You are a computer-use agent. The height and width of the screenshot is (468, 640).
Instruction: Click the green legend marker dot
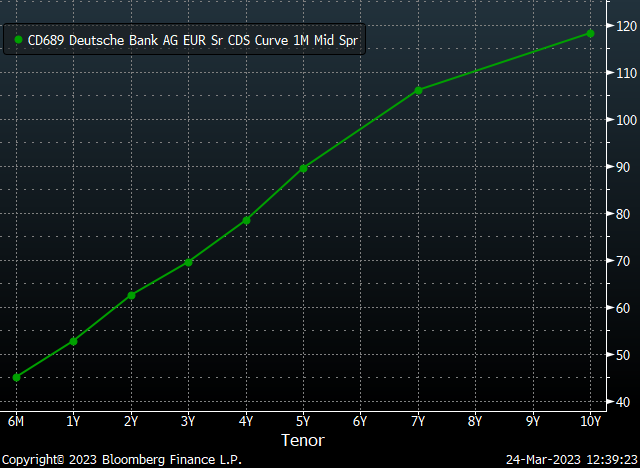coord(17,41)
